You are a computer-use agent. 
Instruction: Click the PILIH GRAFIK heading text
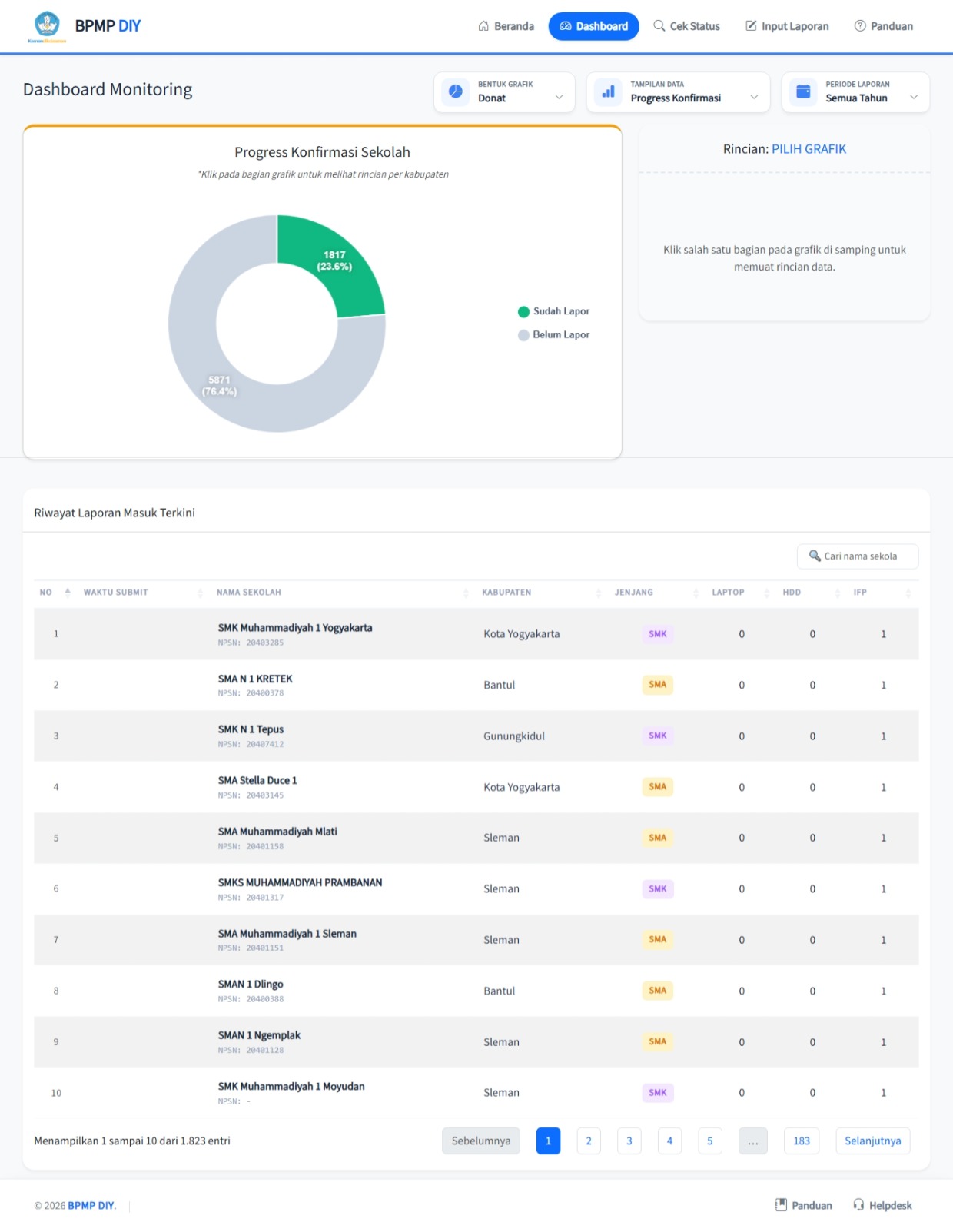tap(809, 149)
